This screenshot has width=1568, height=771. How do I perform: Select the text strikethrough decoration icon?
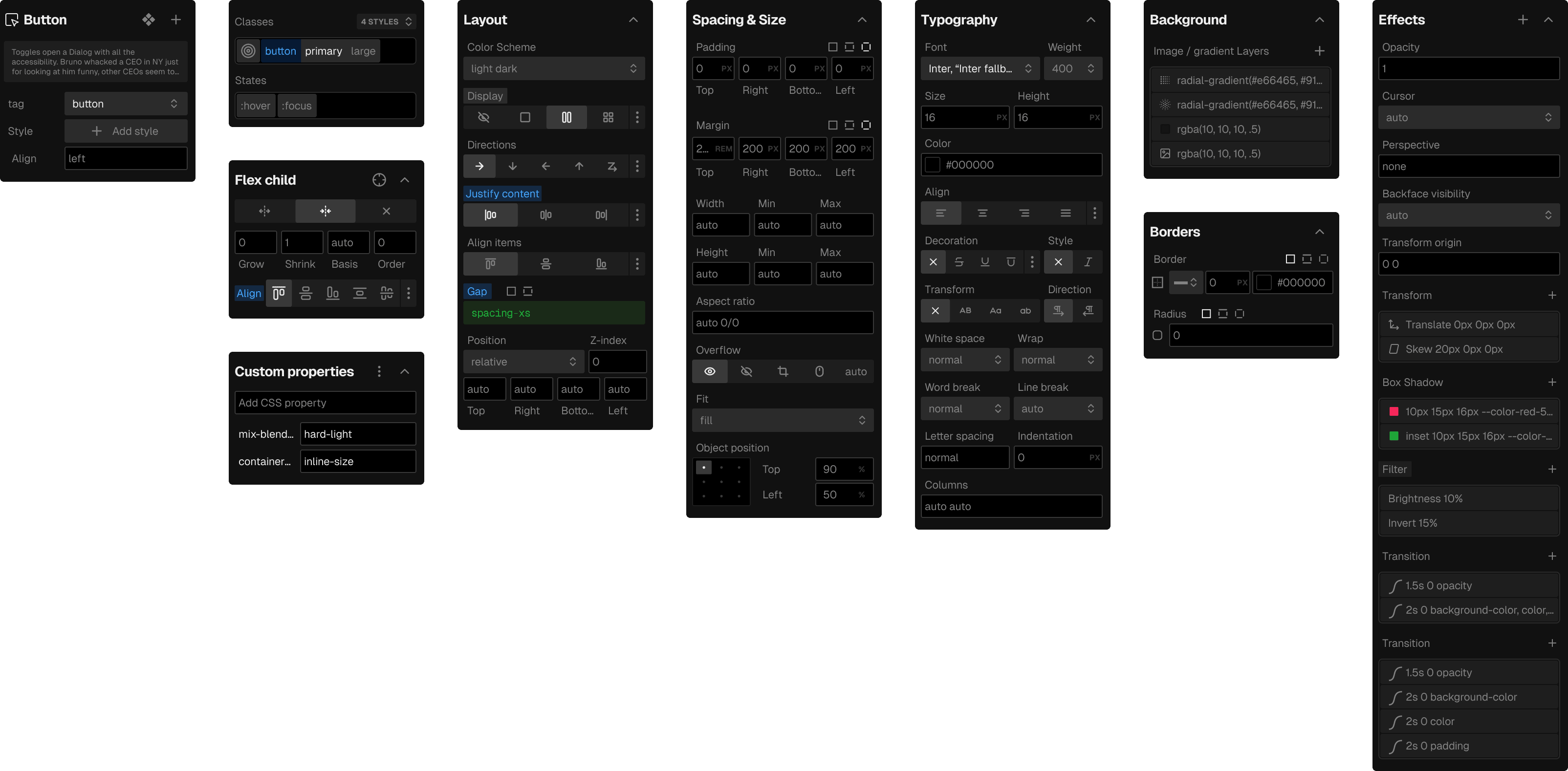(958, 261)
